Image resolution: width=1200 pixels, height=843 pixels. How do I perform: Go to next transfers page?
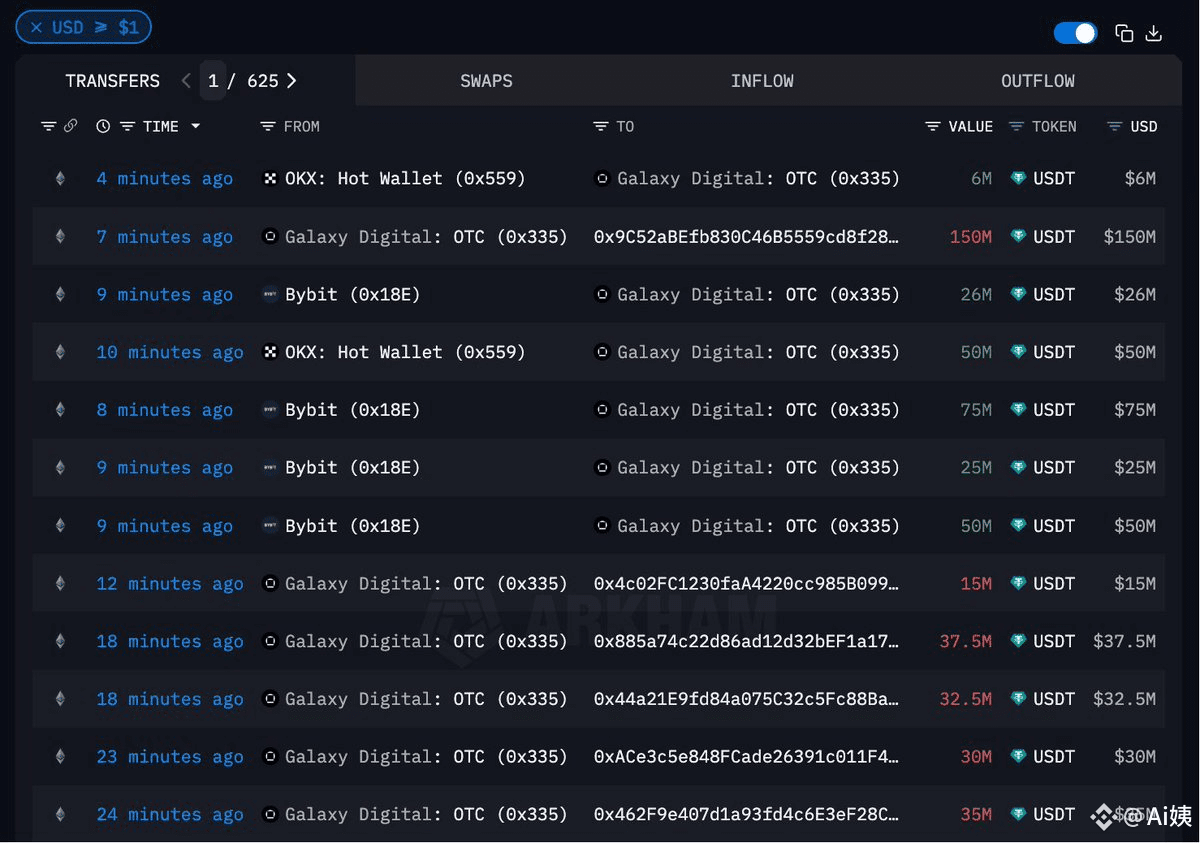[x=291, y=81]
